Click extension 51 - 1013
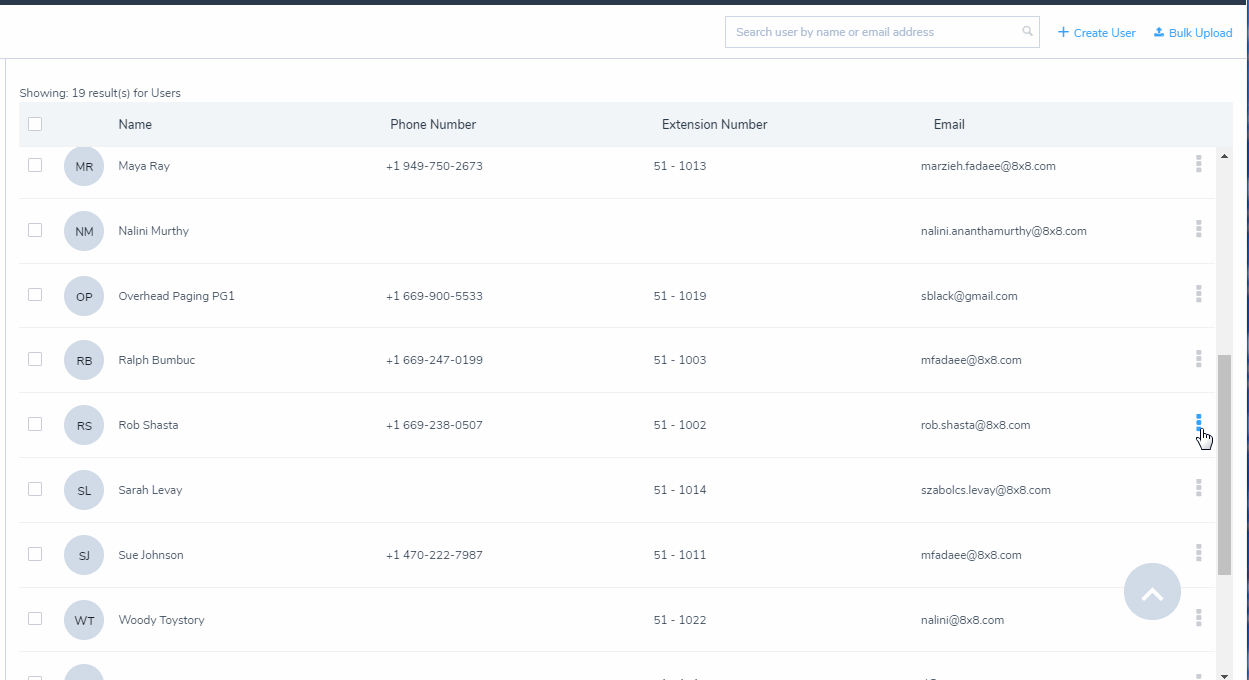Image resolution: width=1249 pixels, height=680 pixels. point(680,166)
